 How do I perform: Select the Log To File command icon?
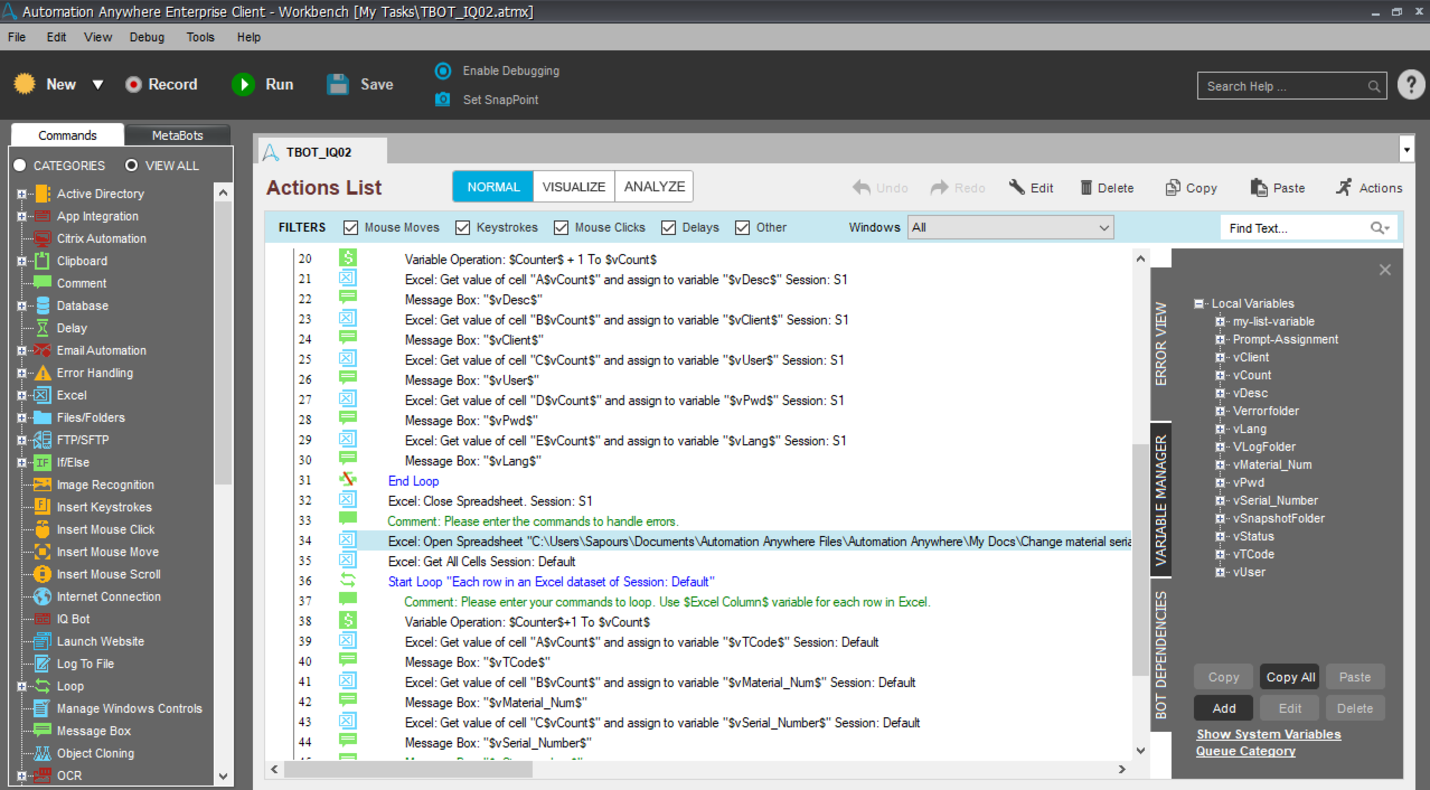42,664
